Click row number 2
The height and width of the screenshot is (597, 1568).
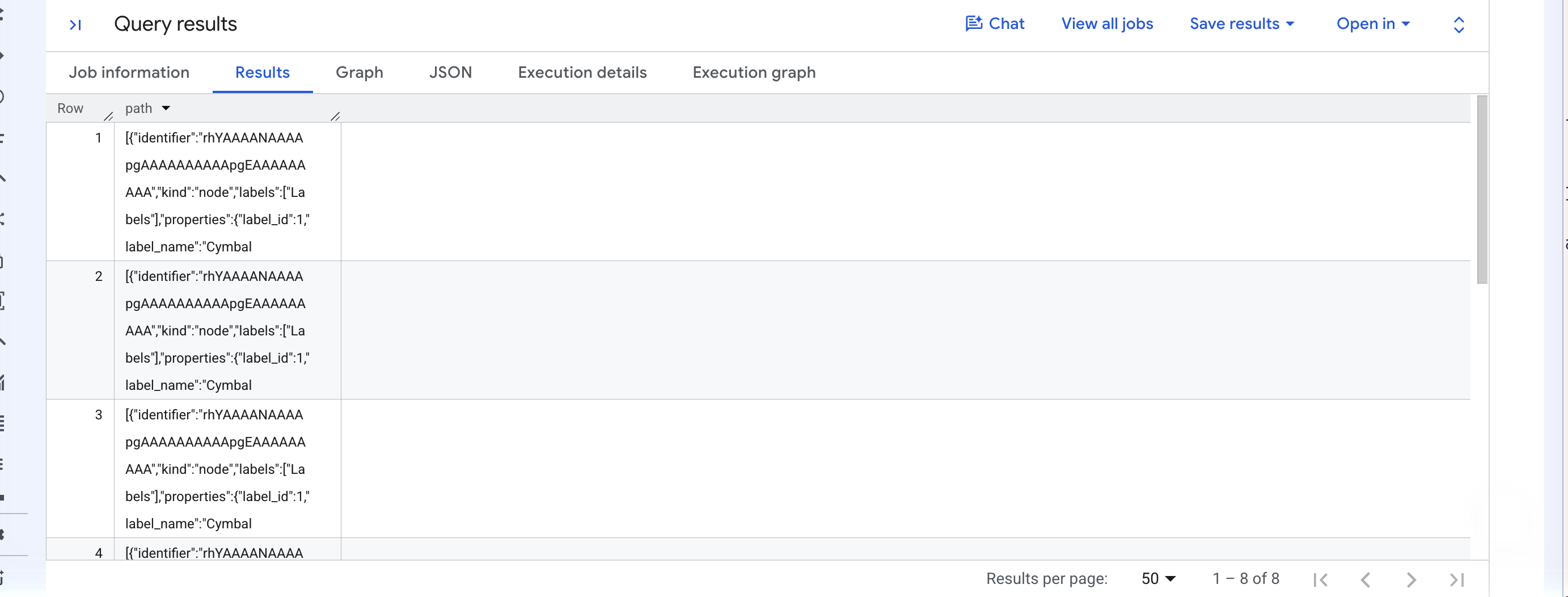click(99, 276)
